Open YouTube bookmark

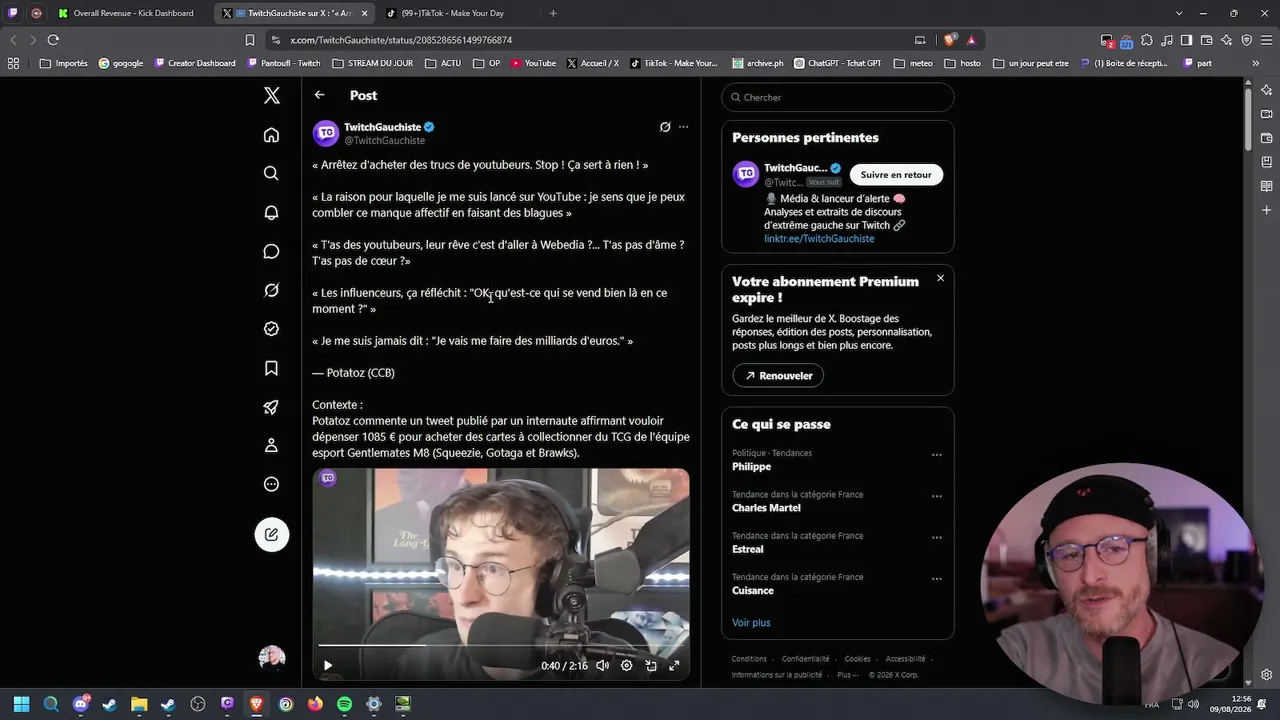(533, 63)
